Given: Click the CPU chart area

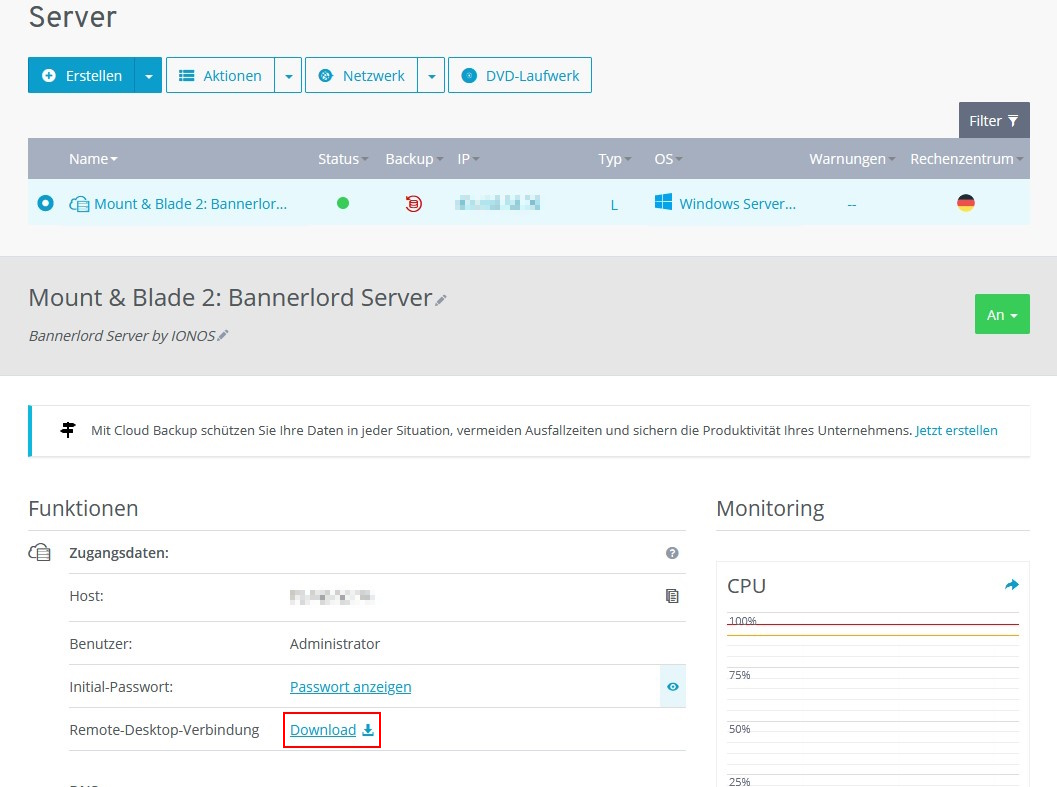Looking at the screenshot, I should tap(873, 699).
